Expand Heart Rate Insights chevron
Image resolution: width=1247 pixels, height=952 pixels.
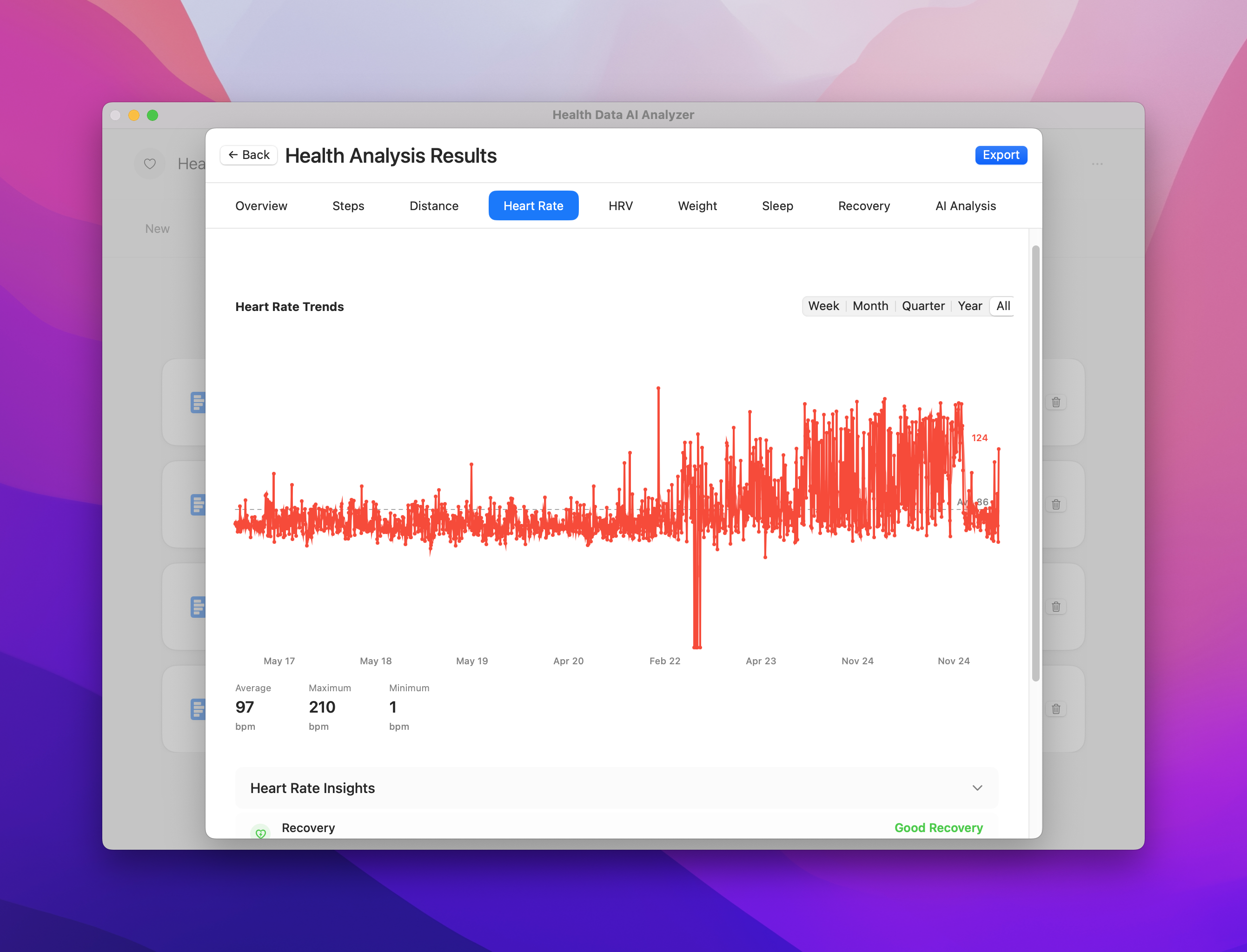tap(977, 787)
